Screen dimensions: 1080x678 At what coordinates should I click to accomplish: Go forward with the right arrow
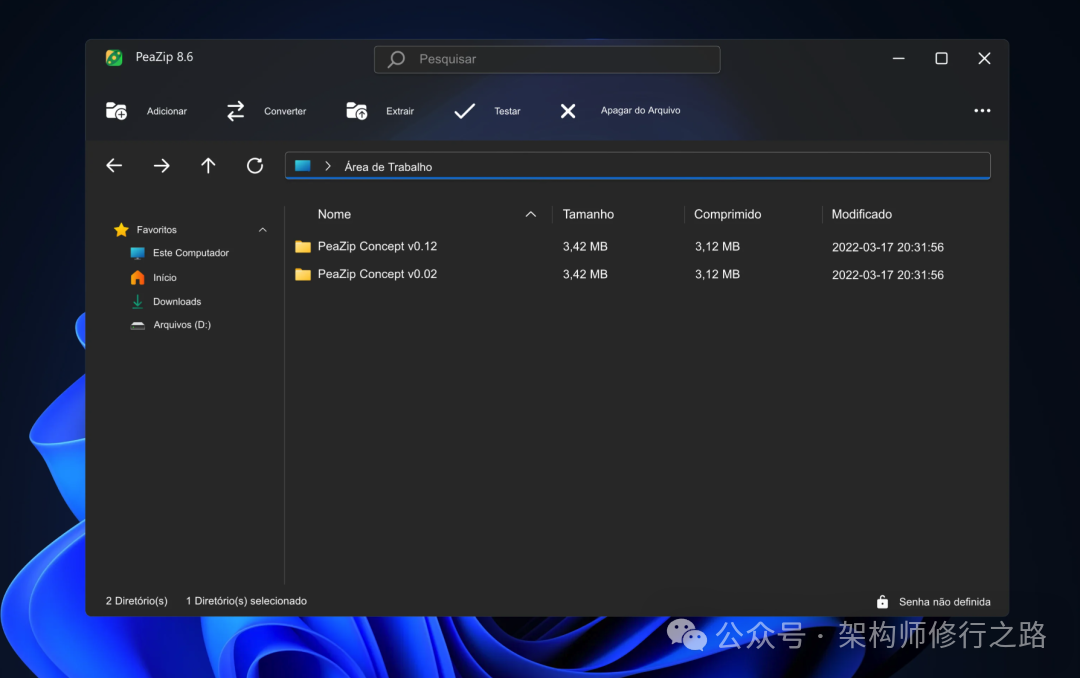161,166
